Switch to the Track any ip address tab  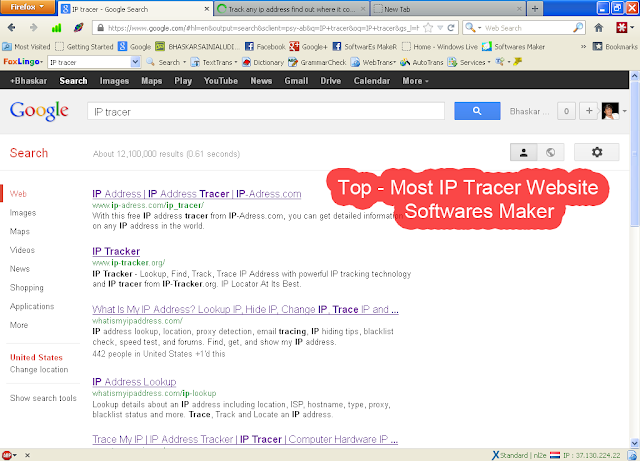pyautogui.click(x=291, y=9)
